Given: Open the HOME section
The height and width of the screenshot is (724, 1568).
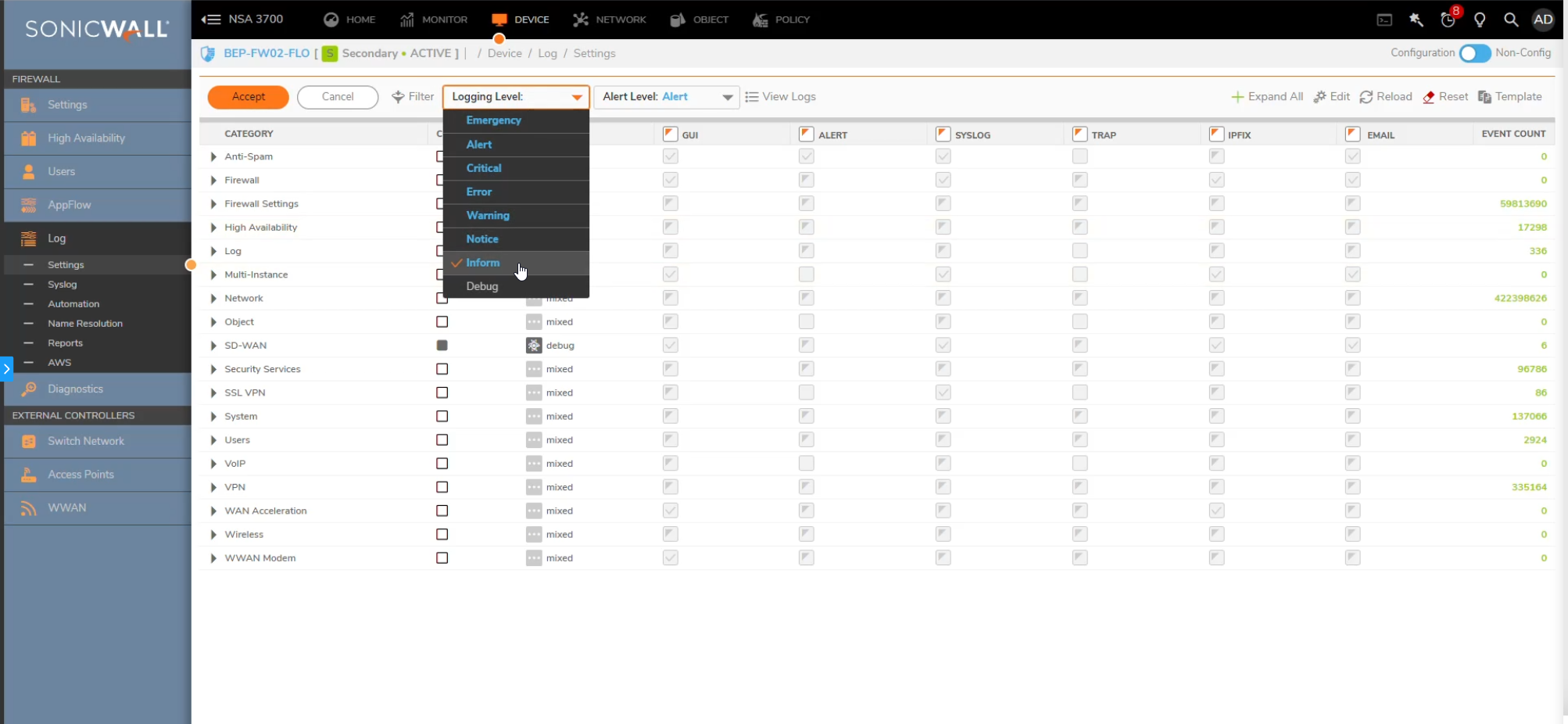Looking at the screenshot, I should point(349,20).
